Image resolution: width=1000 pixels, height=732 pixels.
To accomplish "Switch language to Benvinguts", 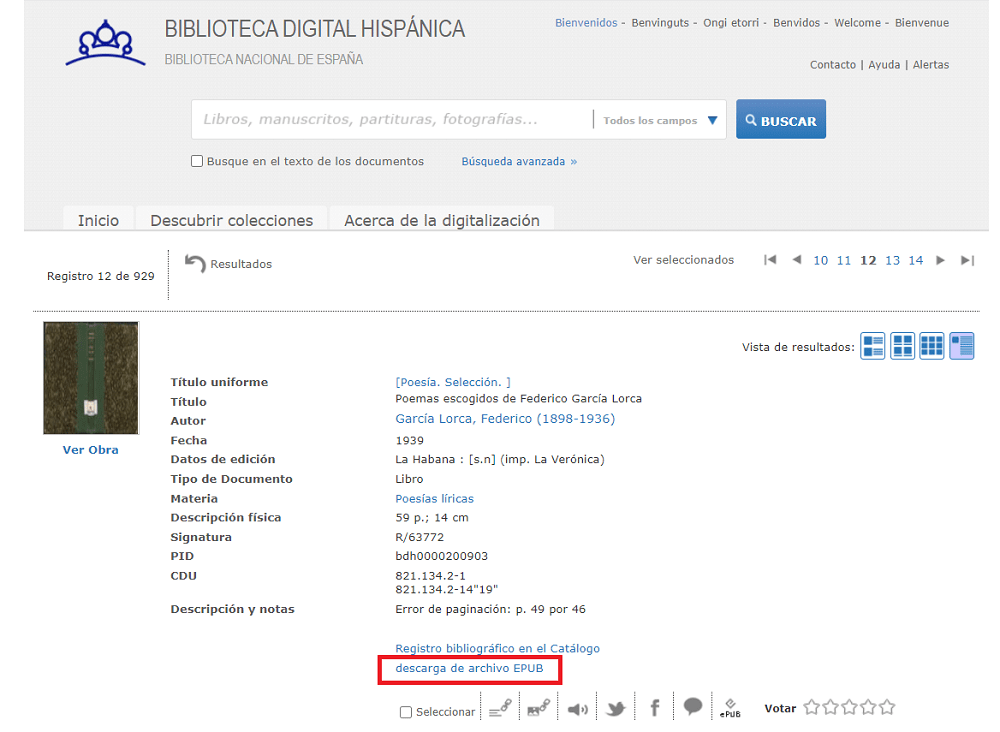I will (x=660, y=23).
